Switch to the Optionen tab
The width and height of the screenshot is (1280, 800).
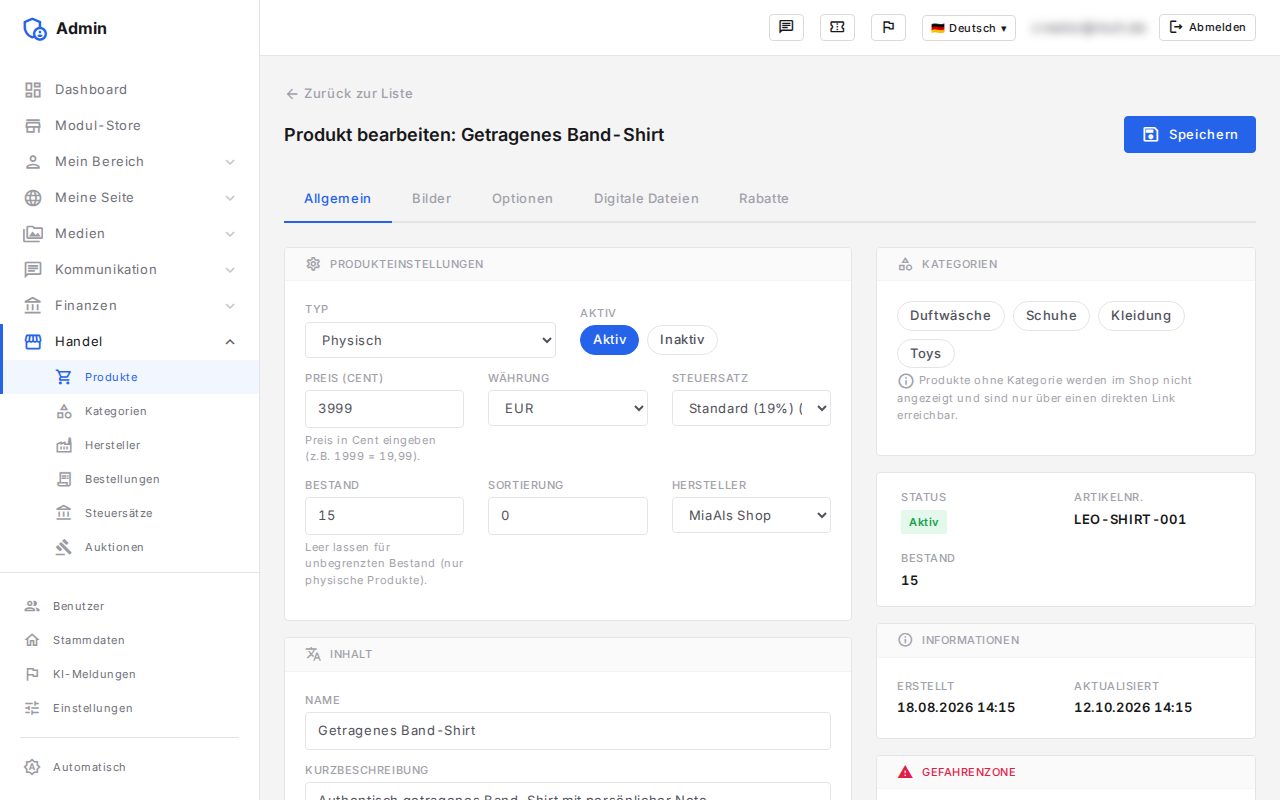tap(522, 199)
